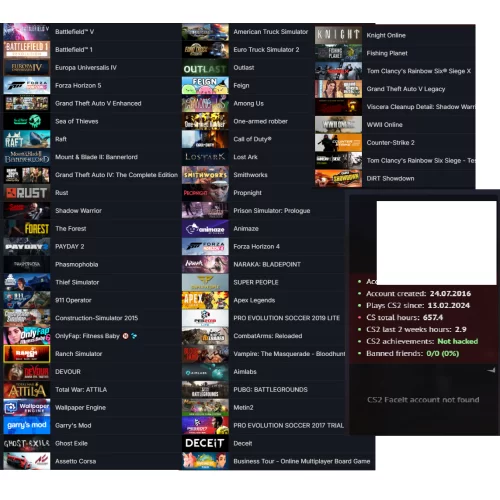Select the Feign game icon
Image resolution: width=500 pixels, height=500 pixels.
205,85
